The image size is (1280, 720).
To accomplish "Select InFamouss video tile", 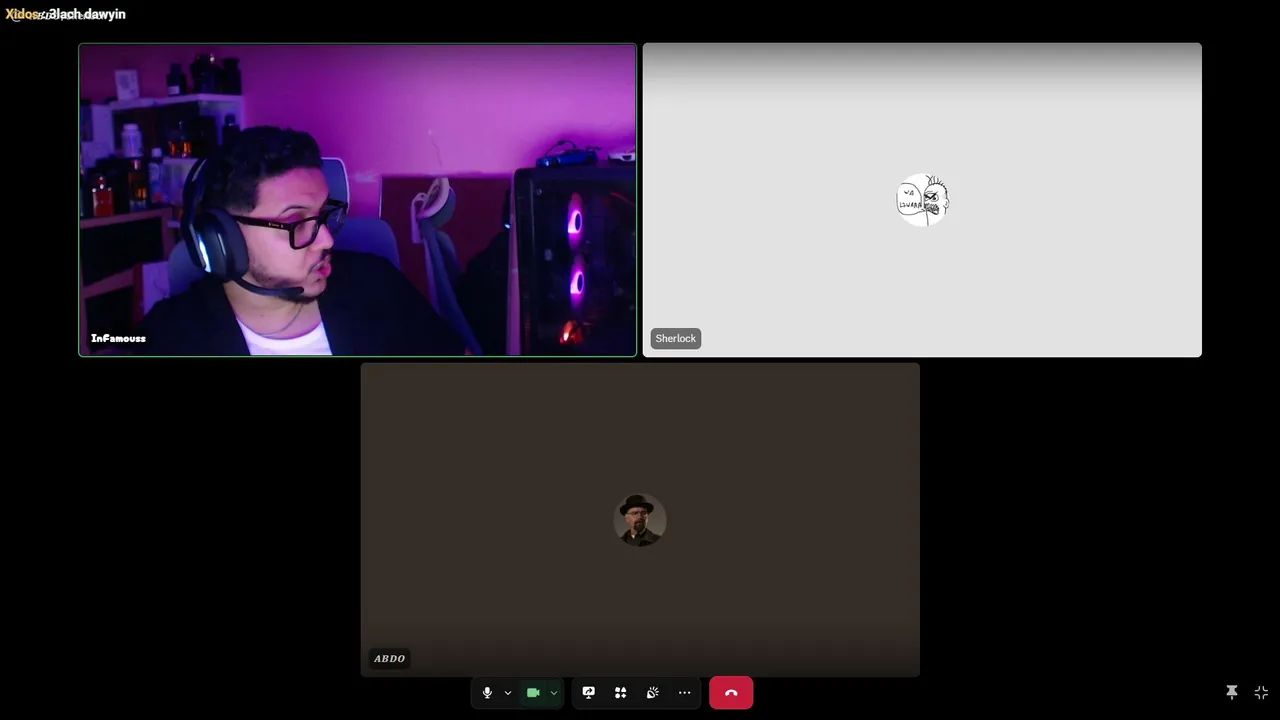I will click(358, 200).
